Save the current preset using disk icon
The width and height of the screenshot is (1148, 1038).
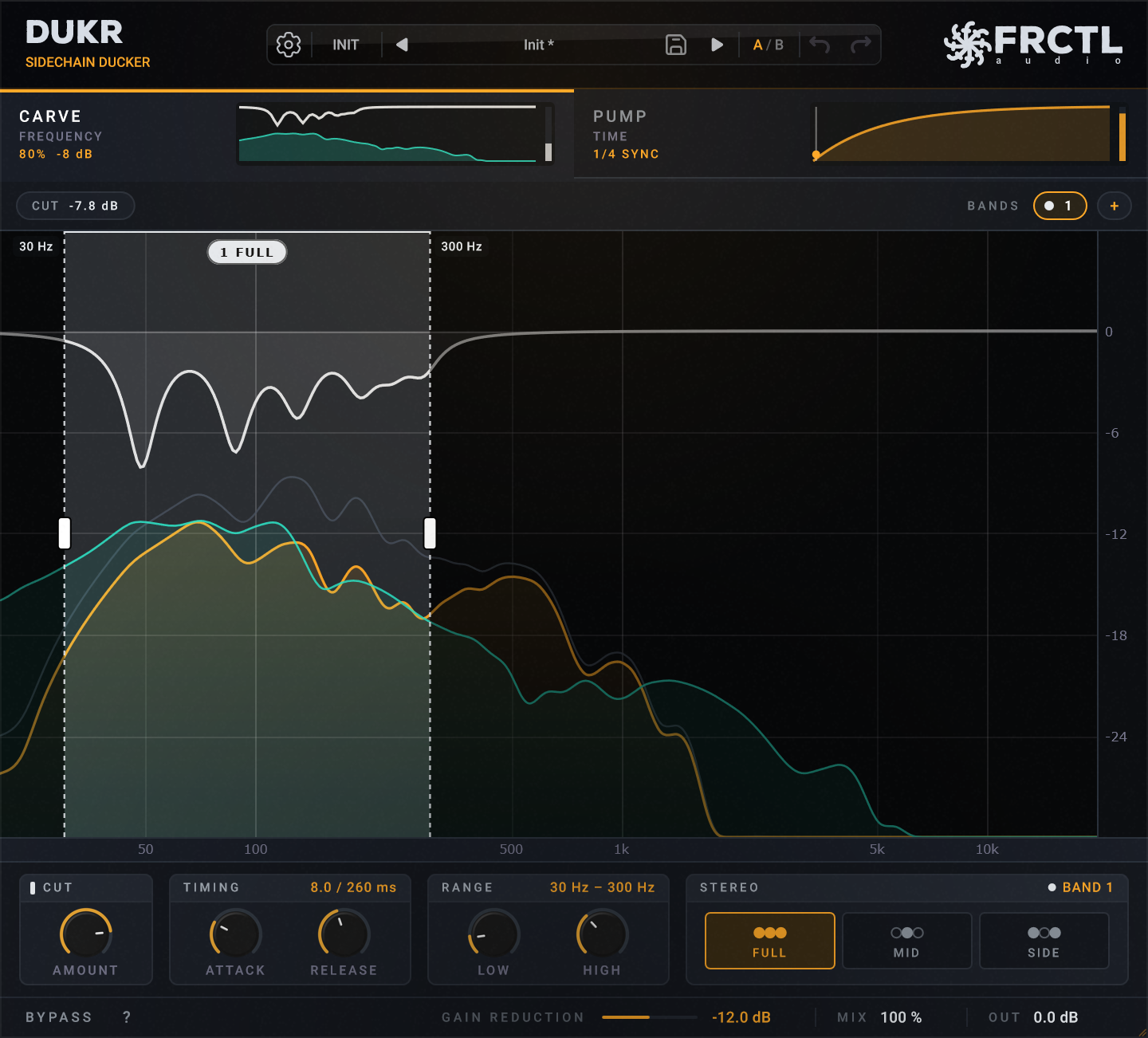coord(676,45)
